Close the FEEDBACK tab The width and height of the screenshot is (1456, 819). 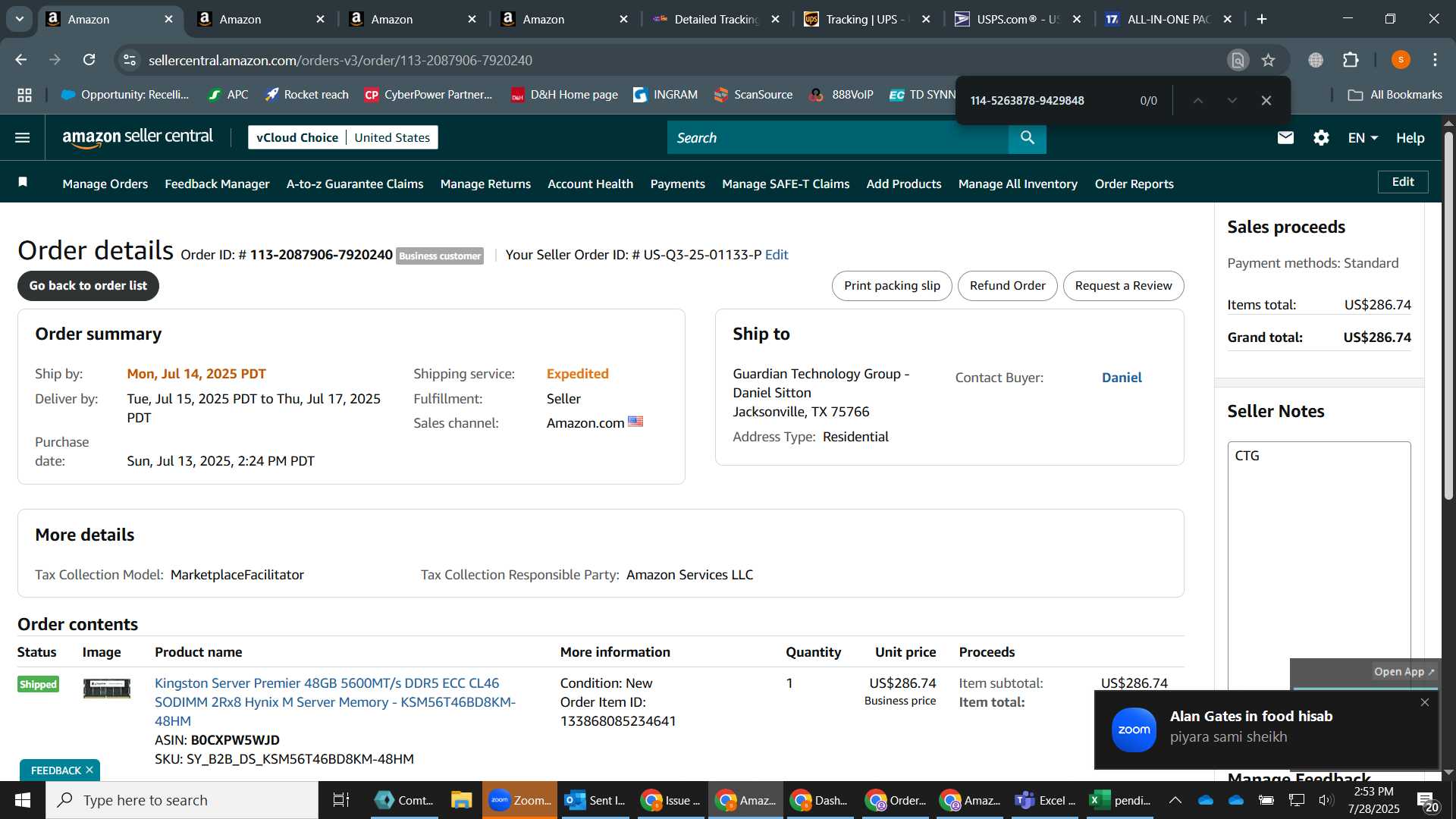tap(89, 770)
